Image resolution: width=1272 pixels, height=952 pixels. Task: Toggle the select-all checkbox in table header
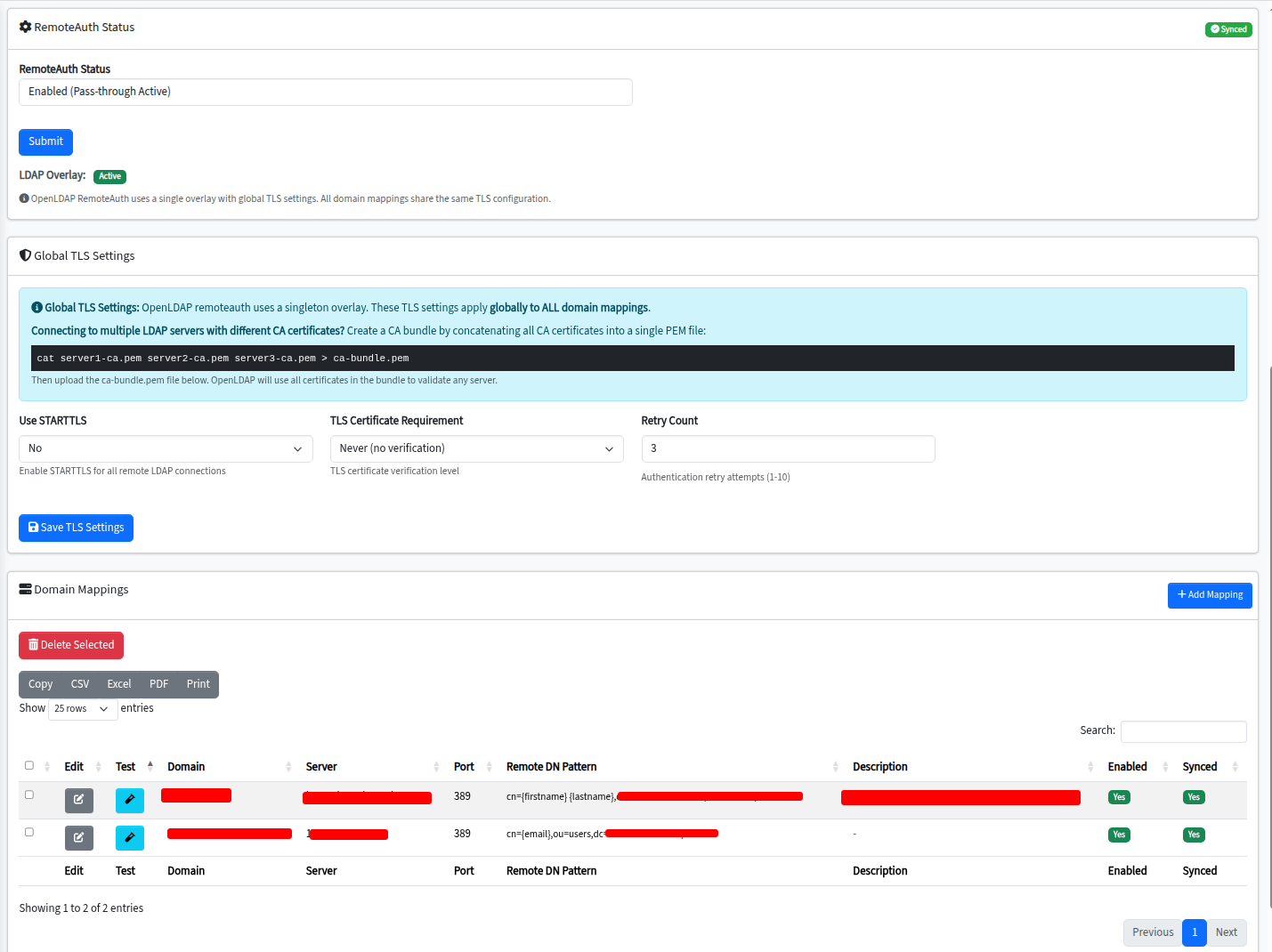[x=29, y=765]
